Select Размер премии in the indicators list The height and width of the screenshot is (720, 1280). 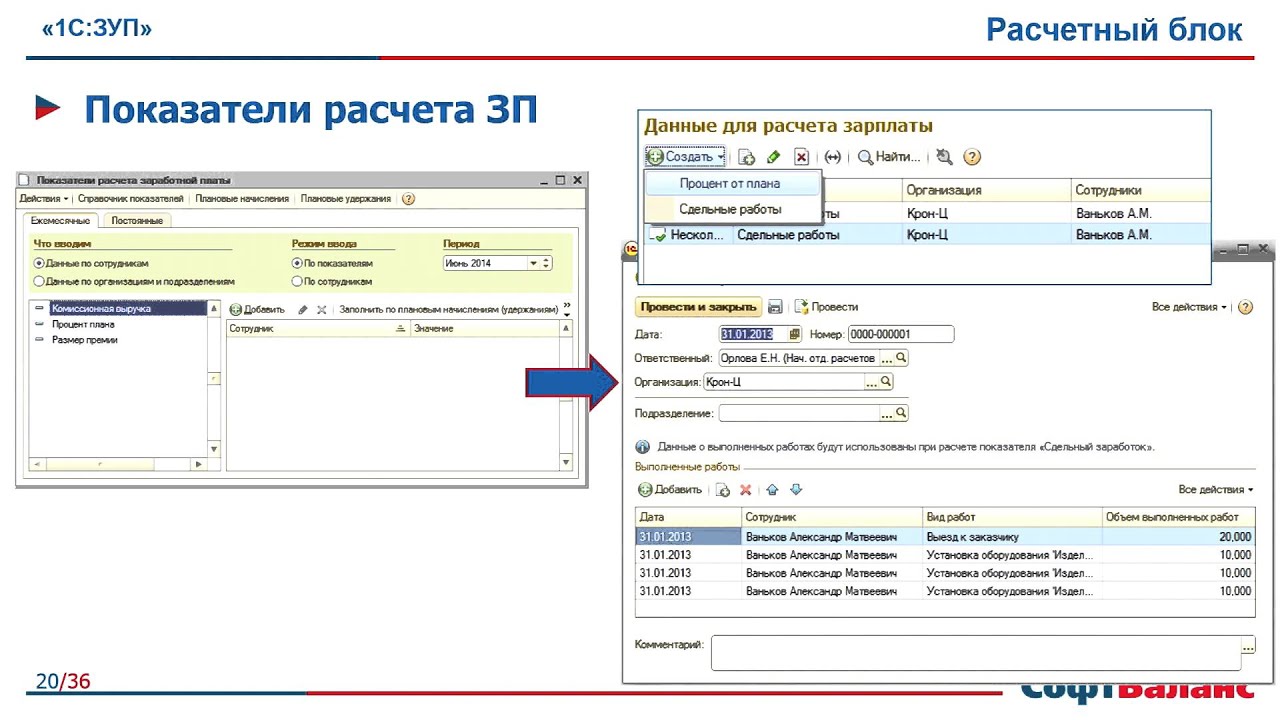point(84,340)
